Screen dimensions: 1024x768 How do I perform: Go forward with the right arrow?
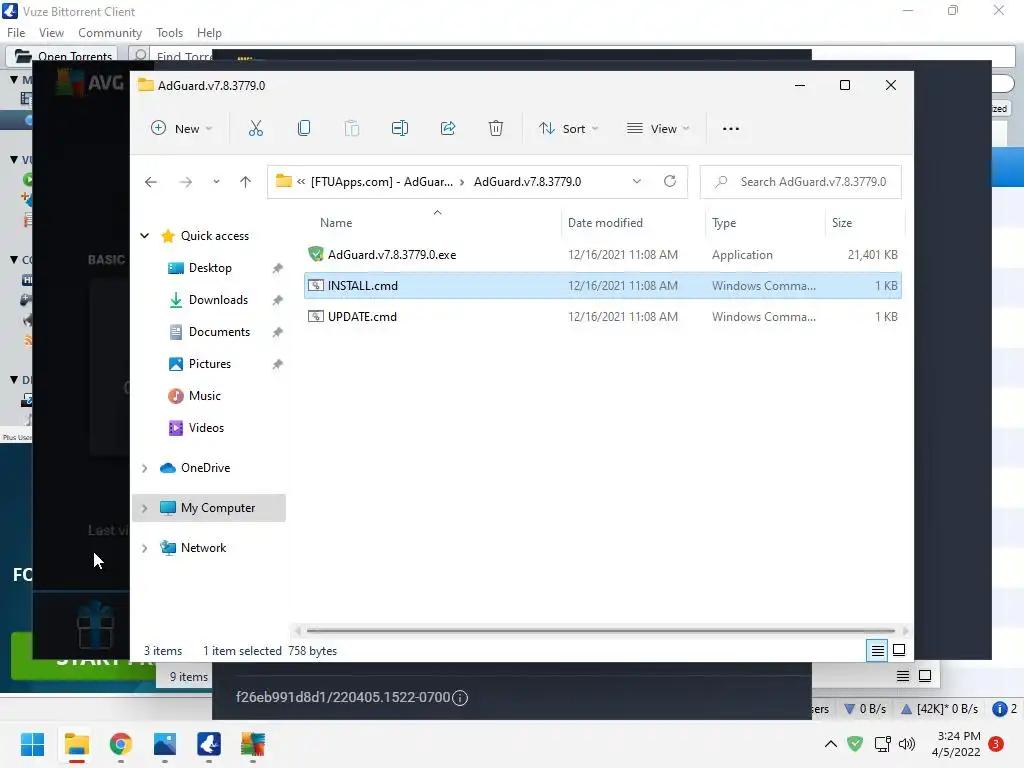(x=186, y=182)
